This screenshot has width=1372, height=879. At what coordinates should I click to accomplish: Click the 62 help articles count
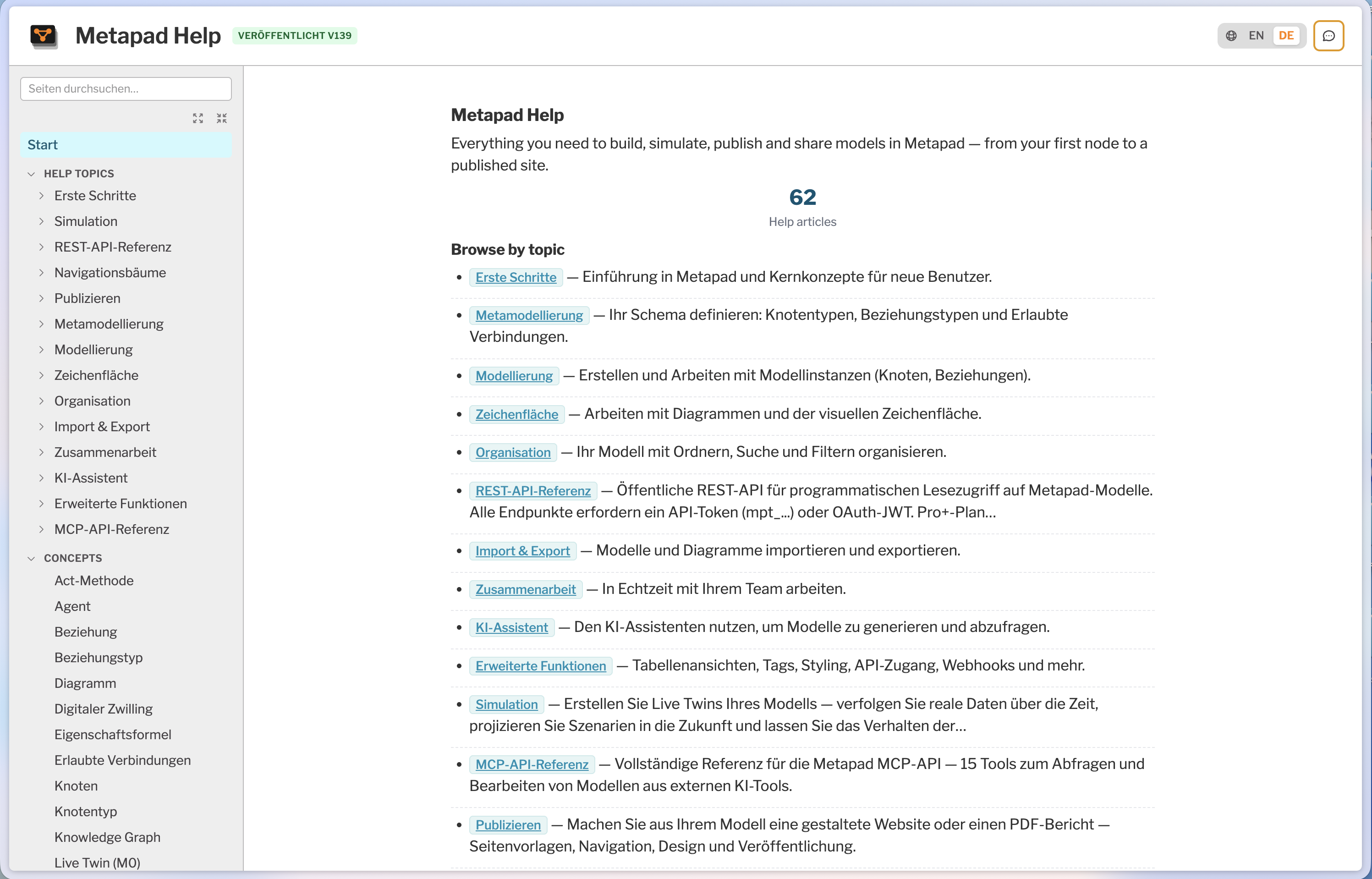(802, 198)
